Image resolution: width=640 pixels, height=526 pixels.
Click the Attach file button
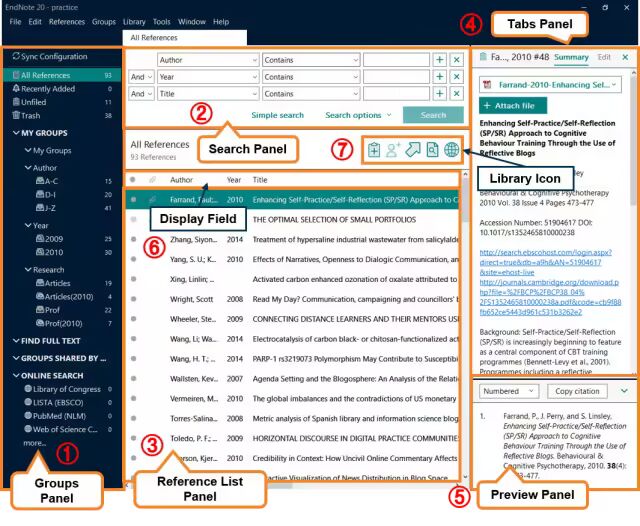coord(513,106)
